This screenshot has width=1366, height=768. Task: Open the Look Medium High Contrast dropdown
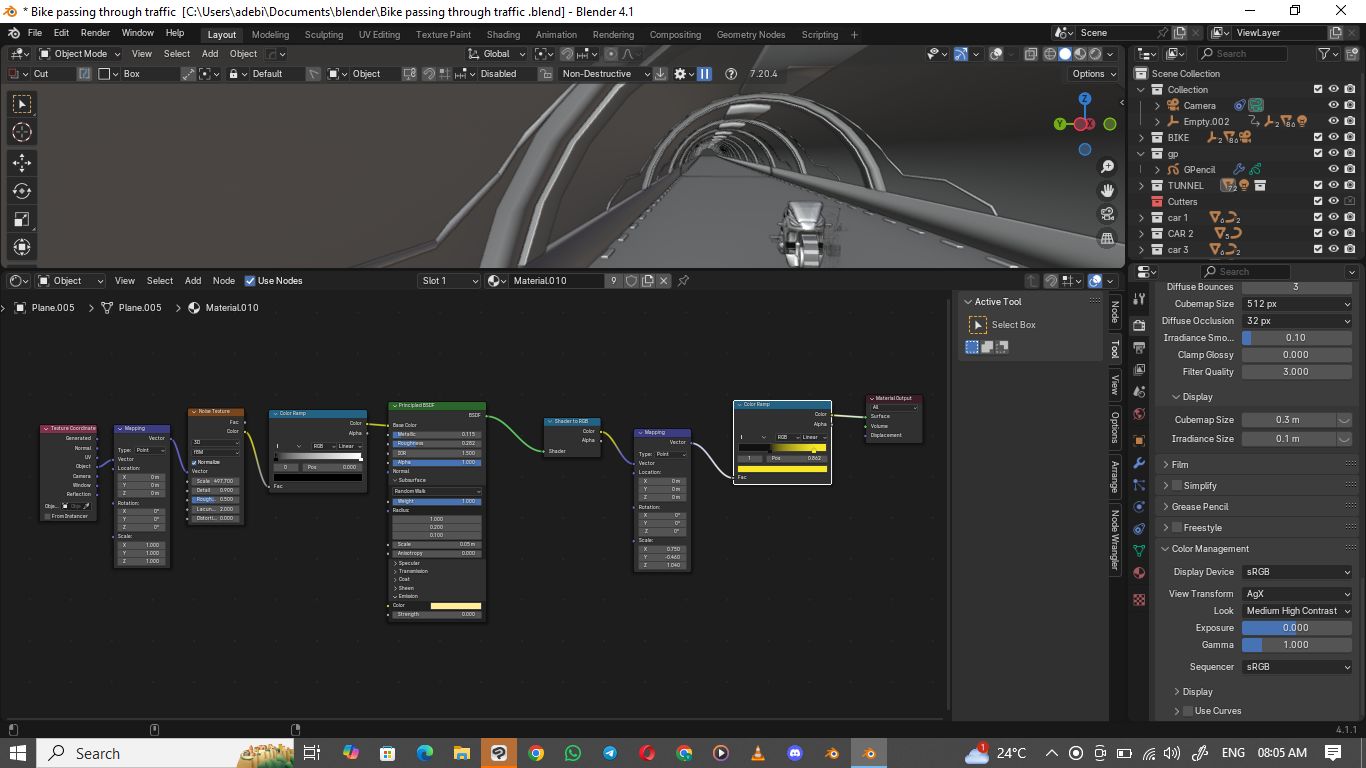click(1297, 611)
